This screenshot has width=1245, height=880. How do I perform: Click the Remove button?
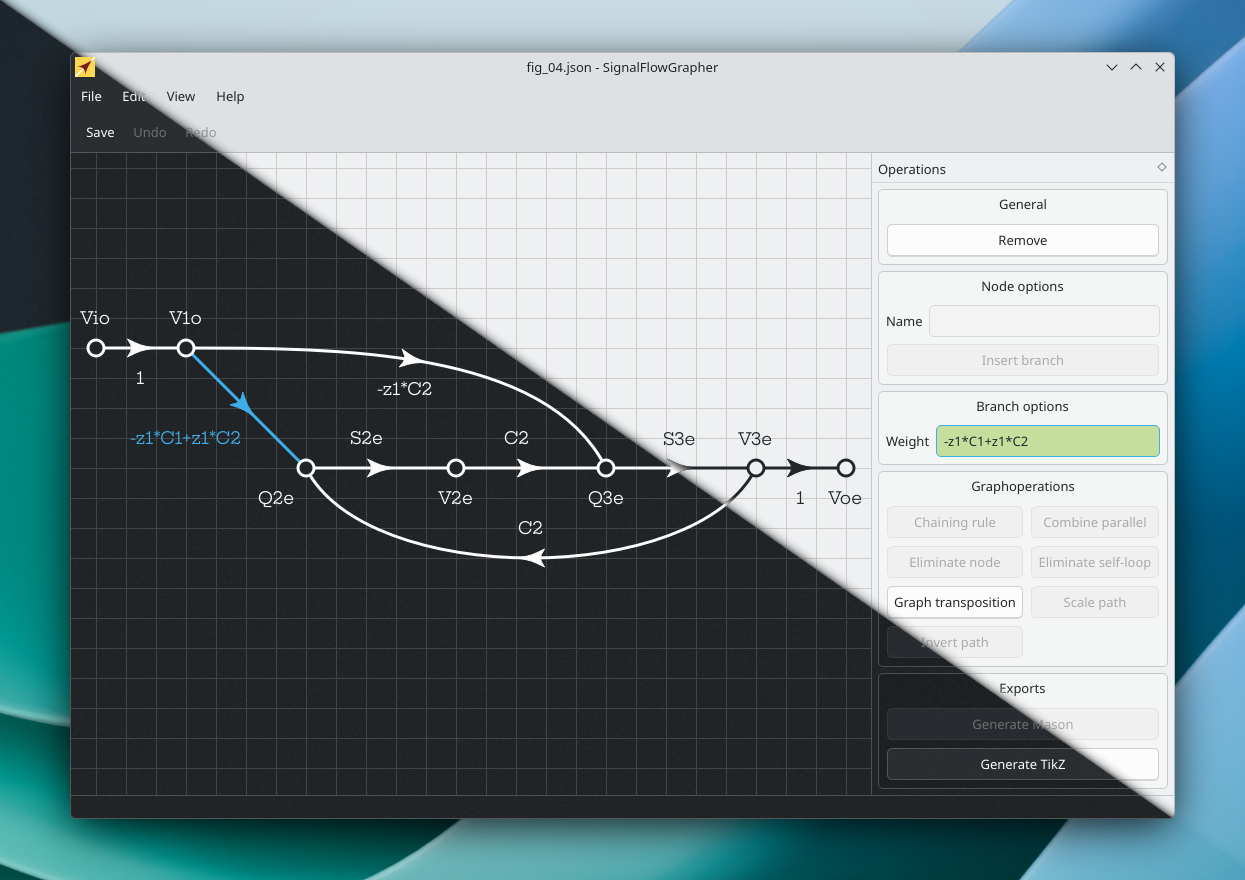pos(1022,240)
